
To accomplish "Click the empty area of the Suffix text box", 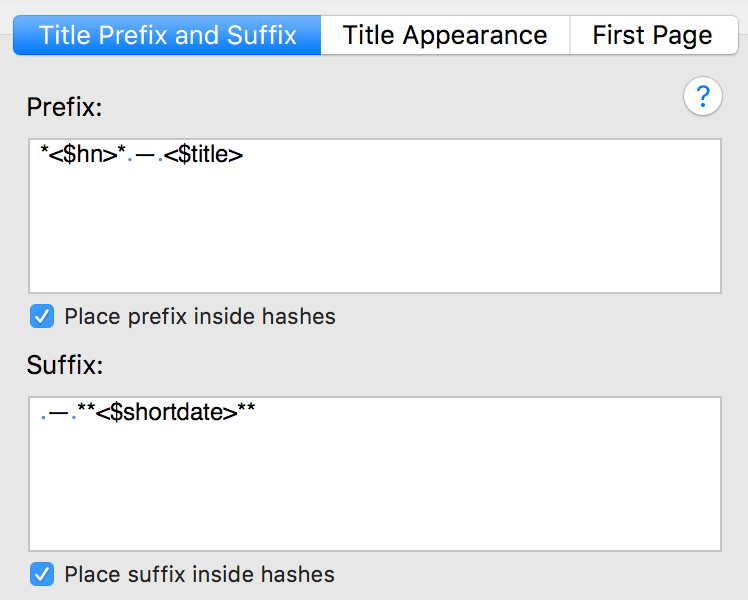I will [x=375, y=486].
